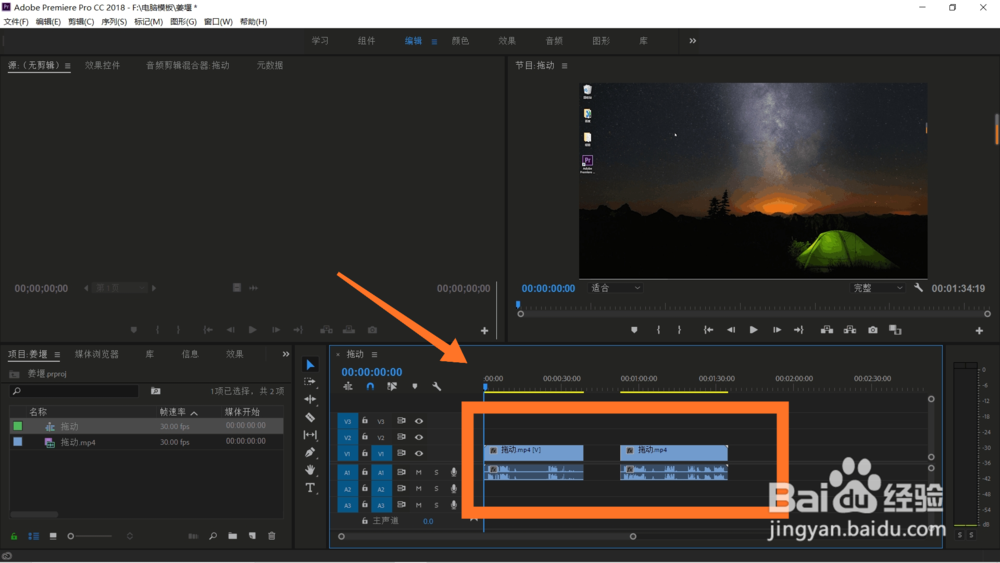Select the Razor tool
1000x563 pixels.
310,417
